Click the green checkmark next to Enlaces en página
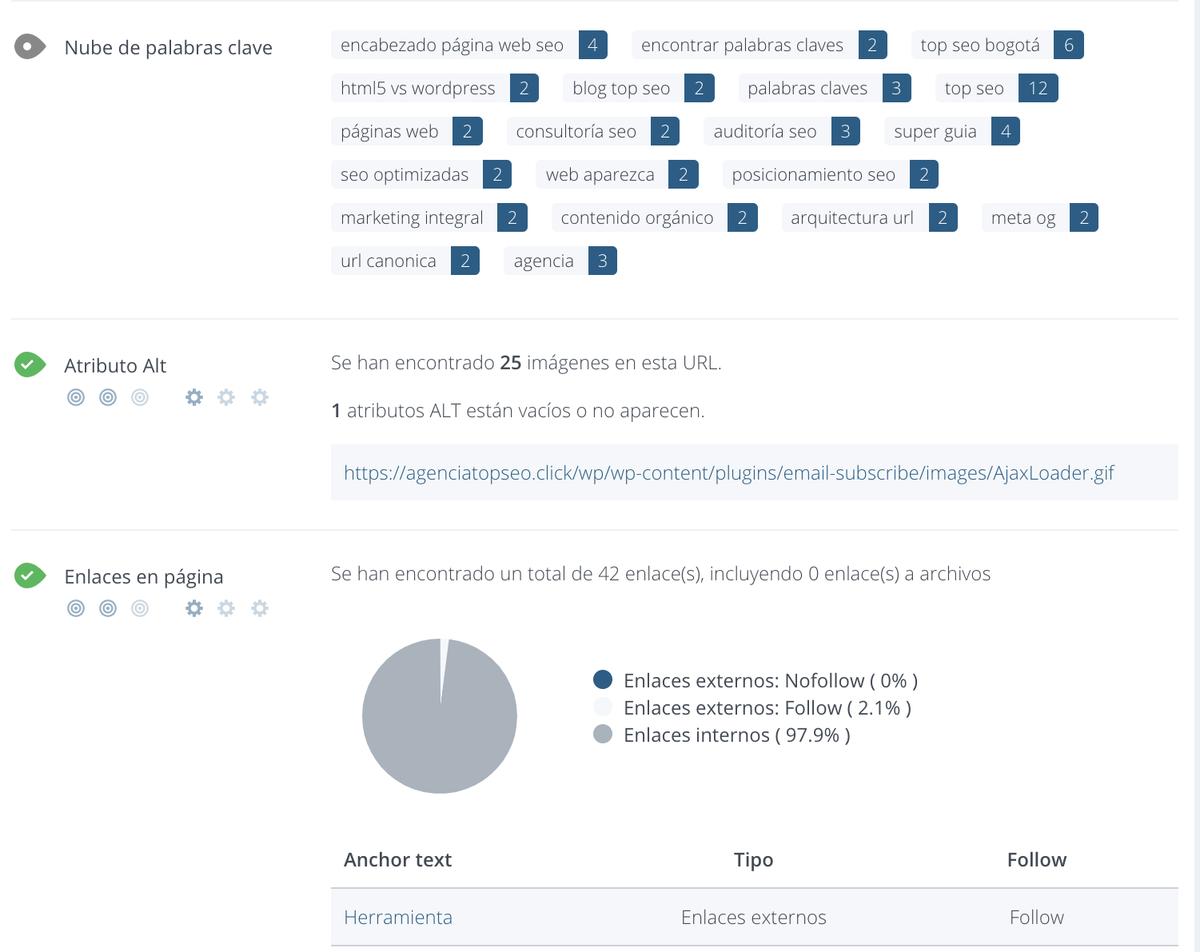 coord(30,576)
